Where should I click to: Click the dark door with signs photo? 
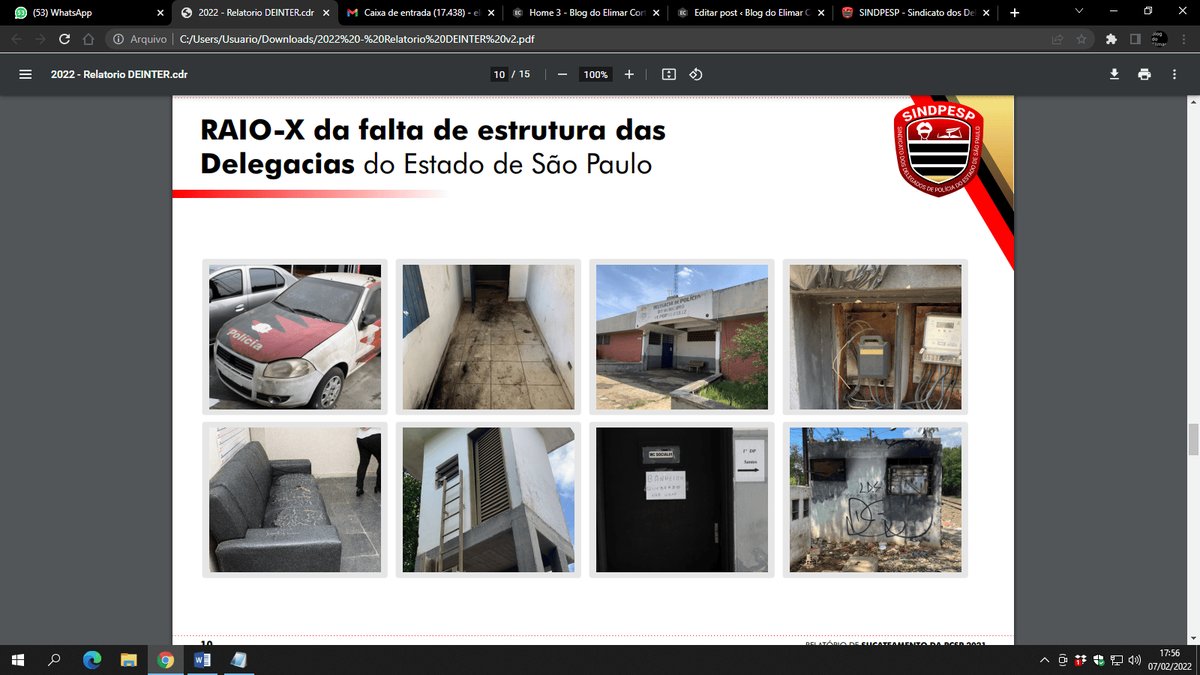[682, 500]
